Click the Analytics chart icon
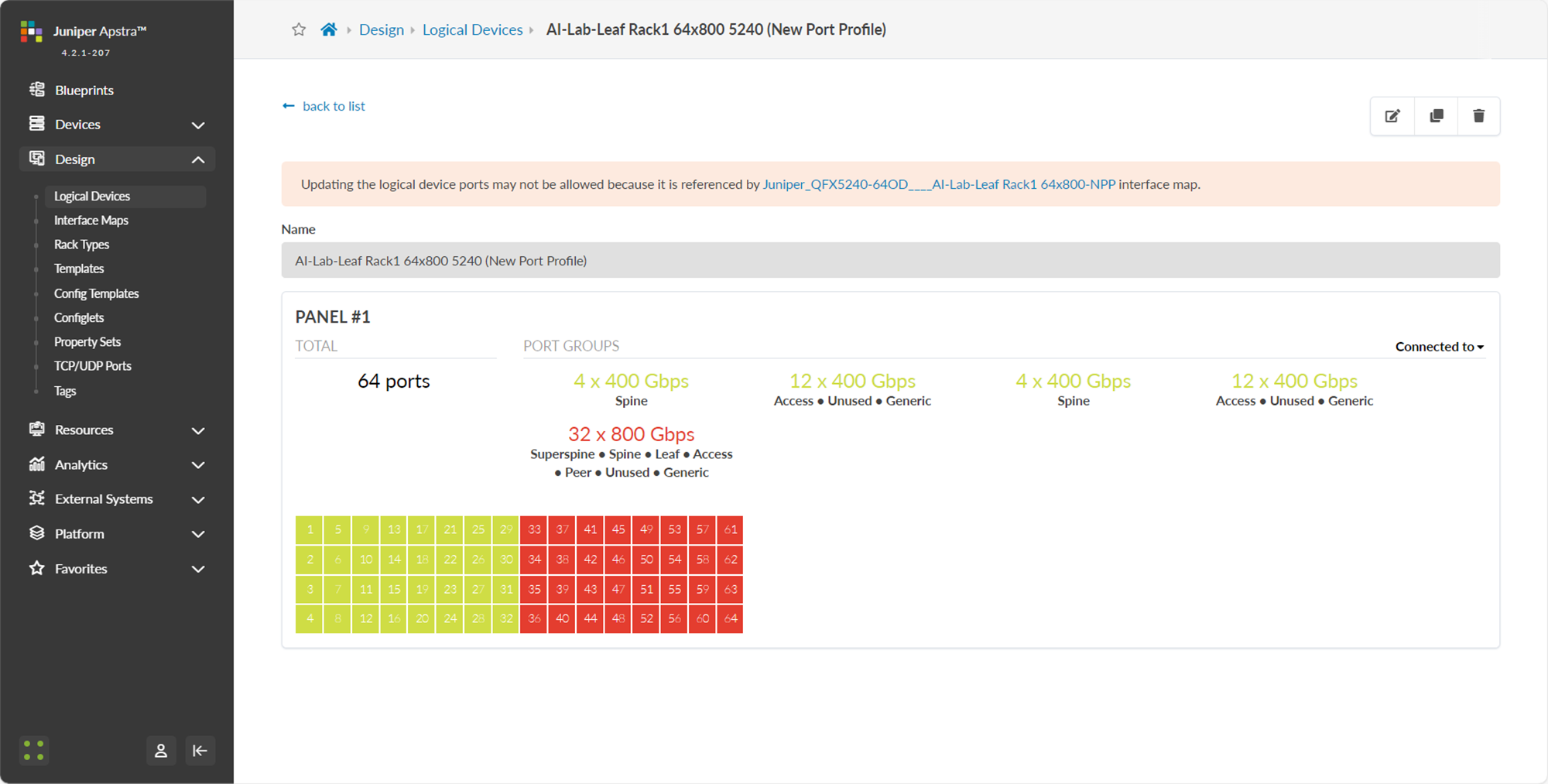 point(36,464)
